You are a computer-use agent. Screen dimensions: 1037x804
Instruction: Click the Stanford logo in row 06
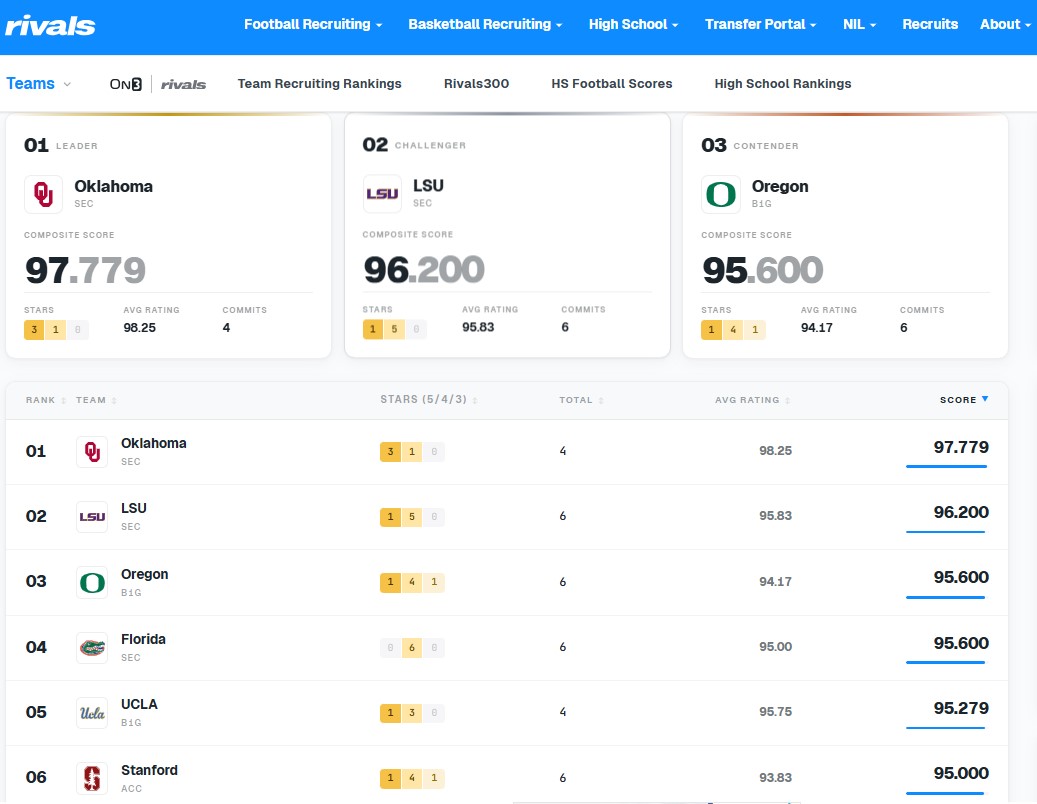[x=92, y=778]
